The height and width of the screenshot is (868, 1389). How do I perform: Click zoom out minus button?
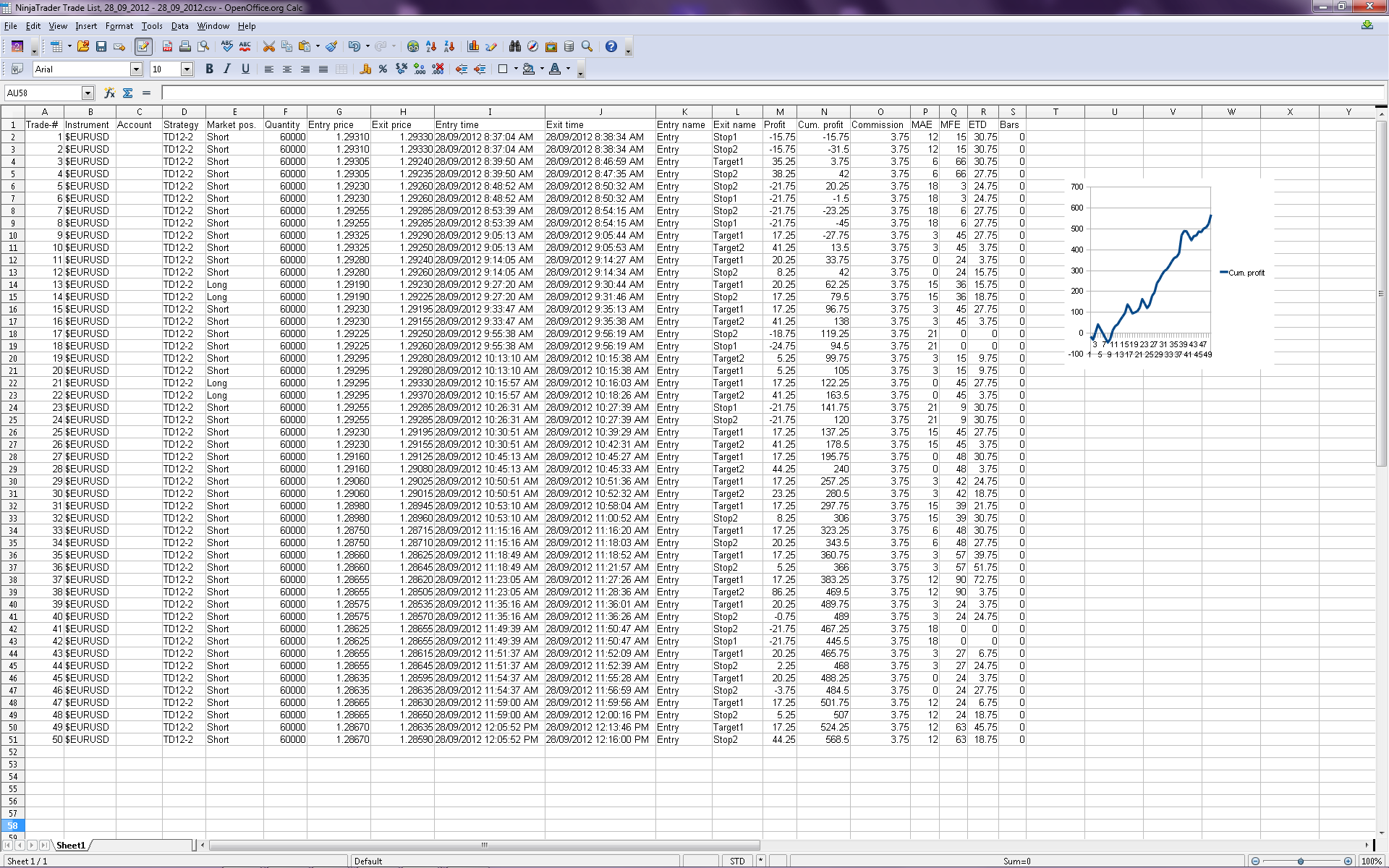pyautogui.click(x=1255, y=861)
